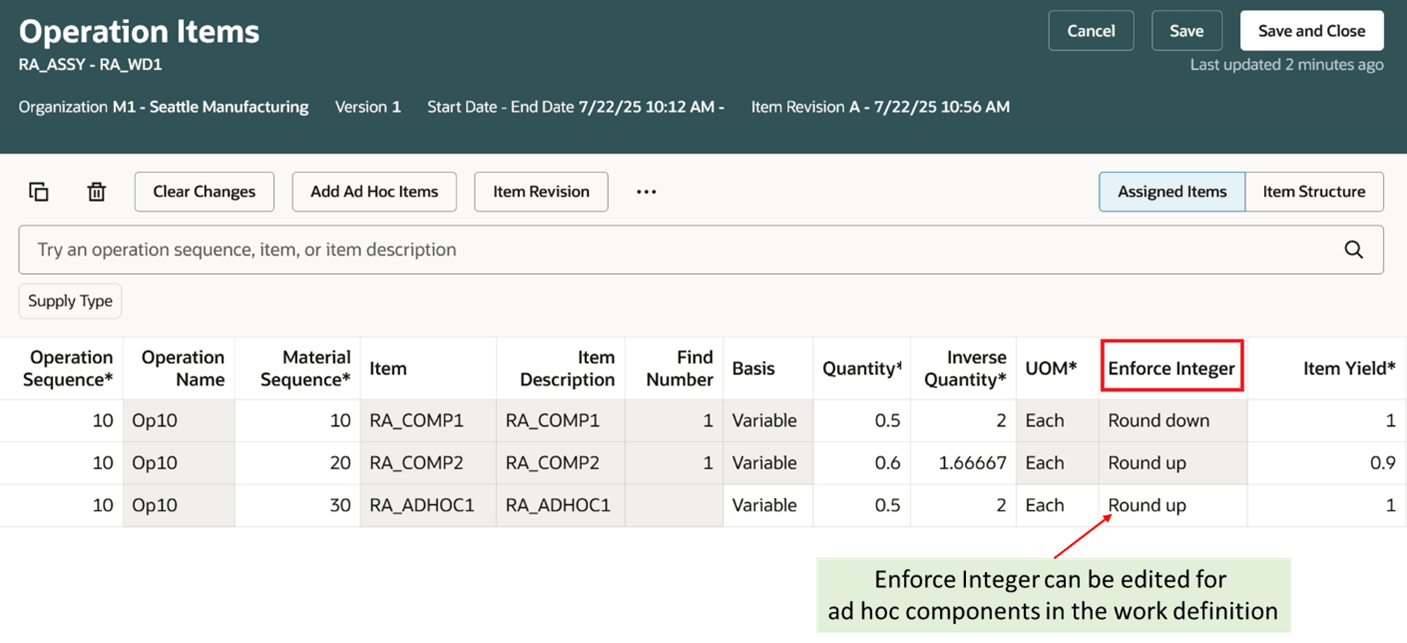Open the Item Revision dialog

(x=541, y=191)
